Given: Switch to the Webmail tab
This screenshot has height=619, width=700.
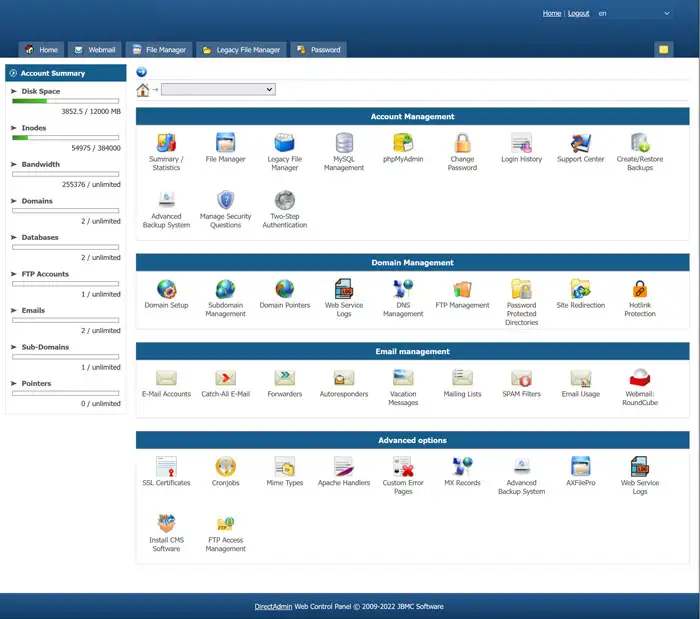Looking at the screenshot, I should pos(95,50).
